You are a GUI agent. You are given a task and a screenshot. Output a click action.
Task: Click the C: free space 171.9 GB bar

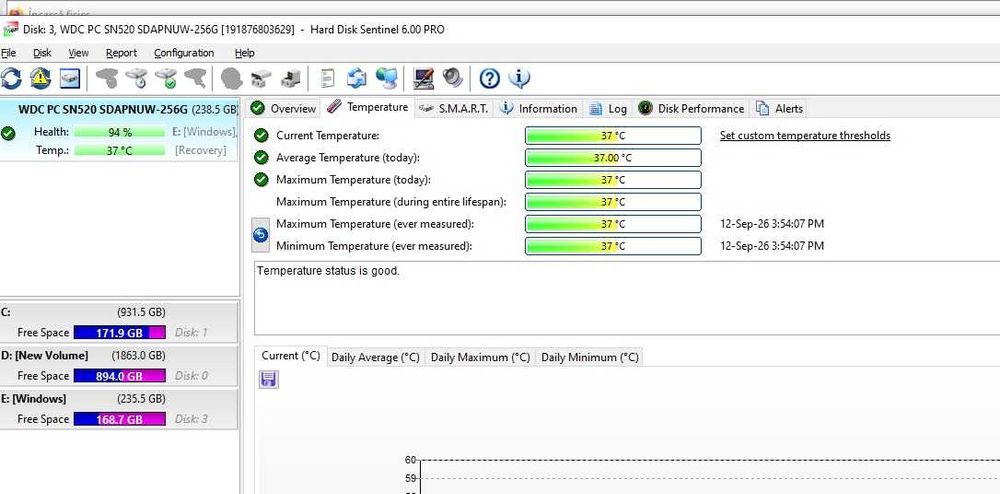click(120, 332)
